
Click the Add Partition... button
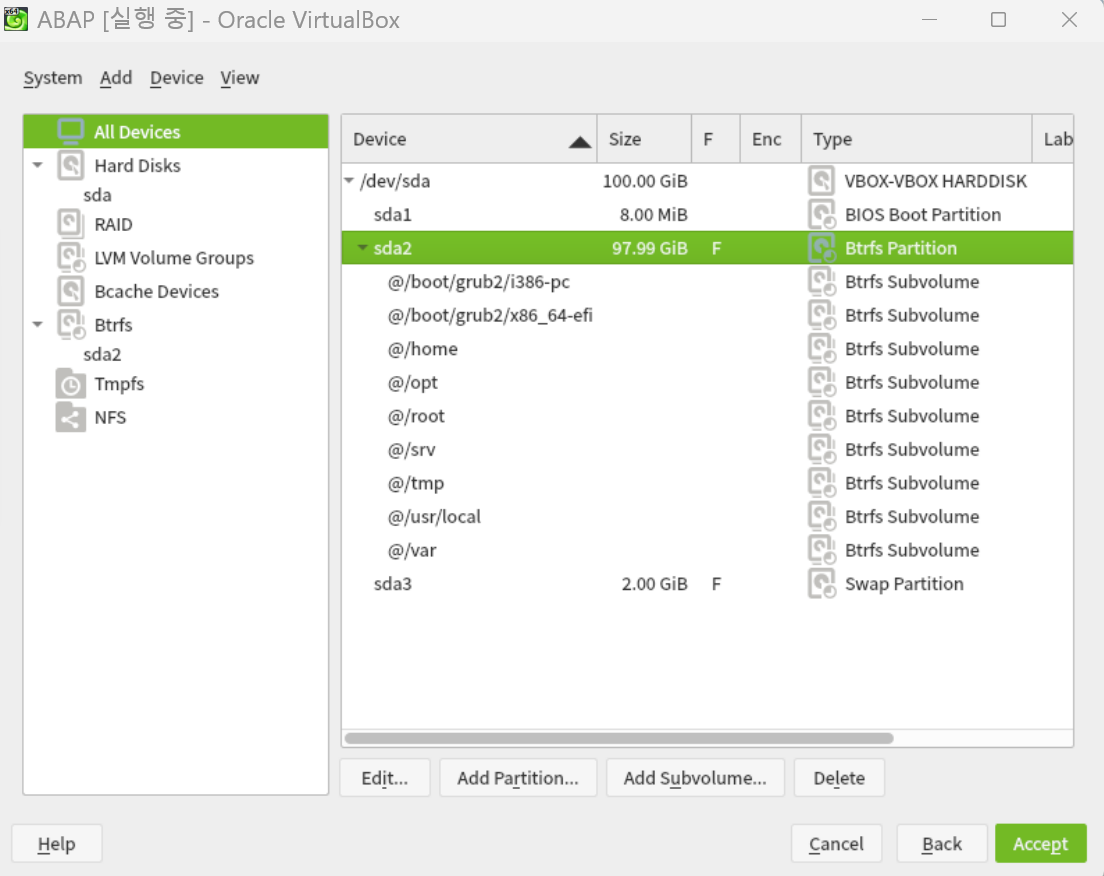click(518, 777)
